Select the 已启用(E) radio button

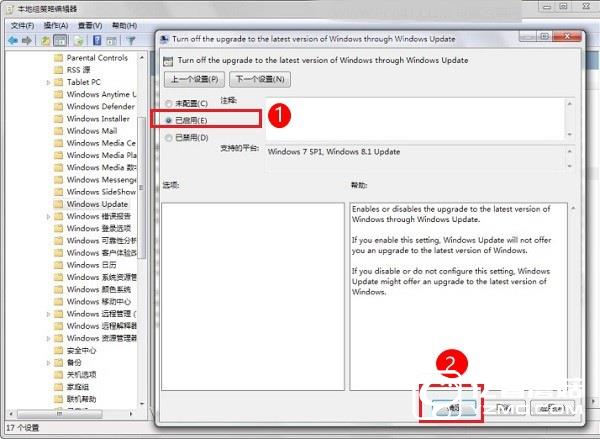pyautogui.click(x=168, y=121)
